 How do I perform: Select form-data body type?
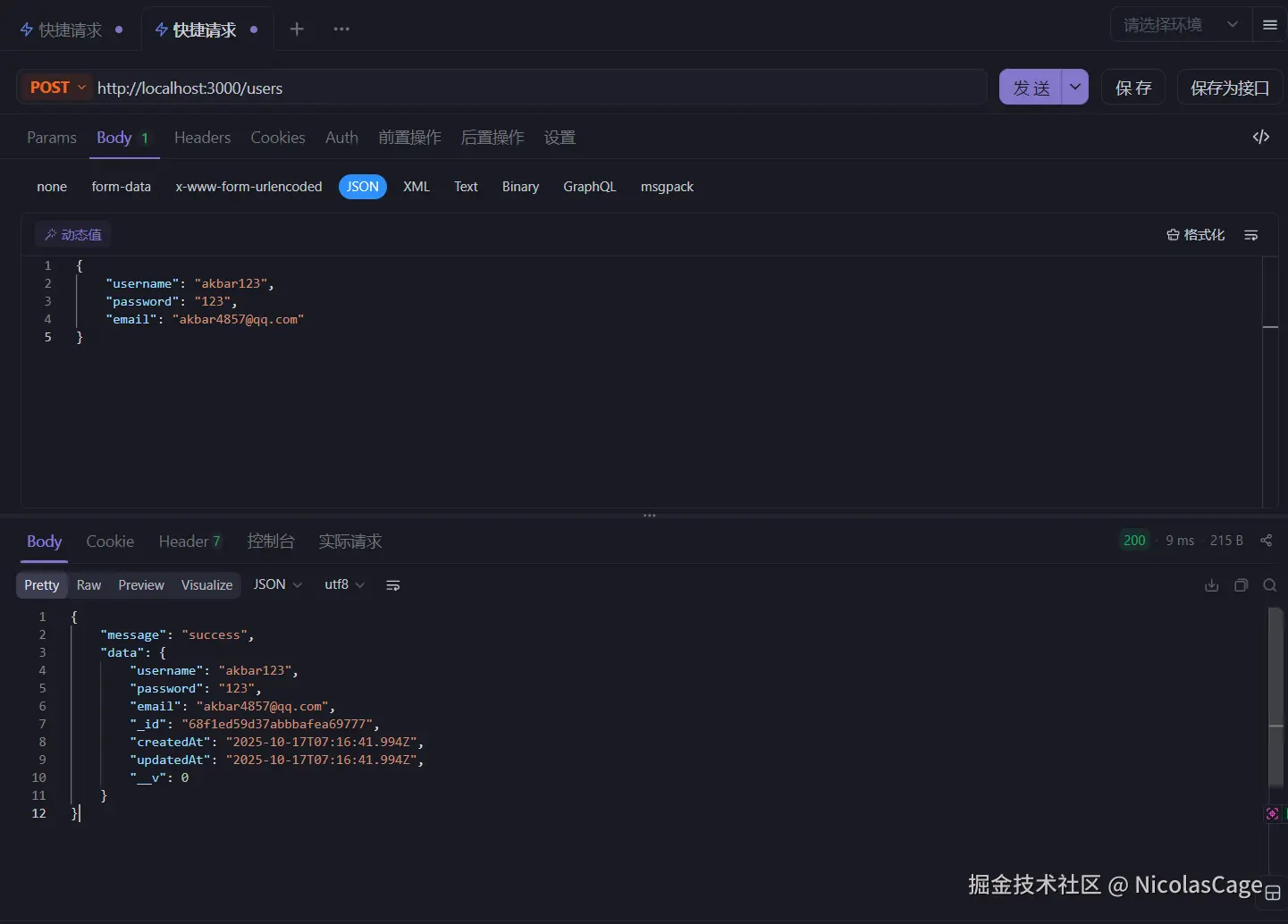point(122,187)
